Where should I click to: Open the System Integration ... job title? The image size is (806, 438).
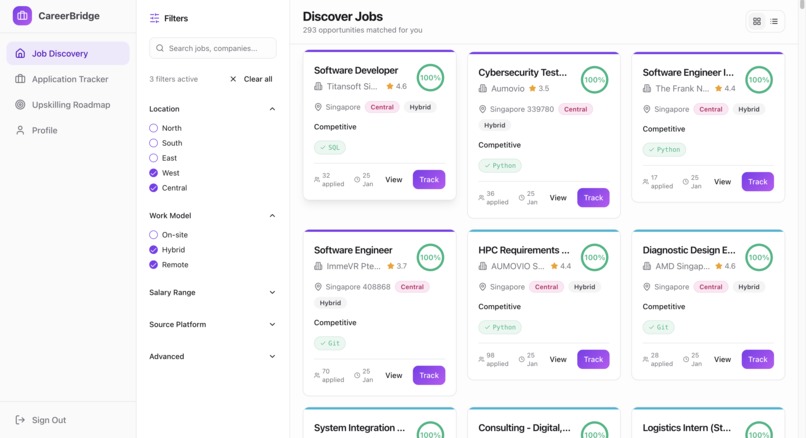pyautogui.click(x=359, y=428)
